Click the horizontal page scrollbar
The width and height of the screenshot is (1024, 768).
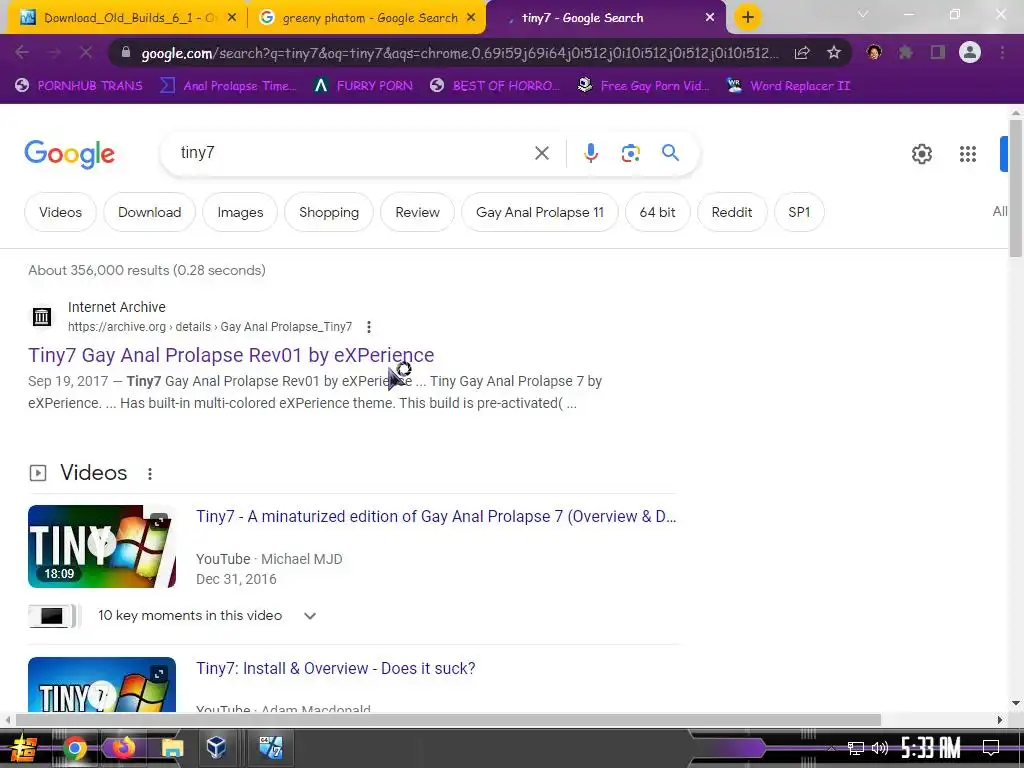tap(447, 720)
